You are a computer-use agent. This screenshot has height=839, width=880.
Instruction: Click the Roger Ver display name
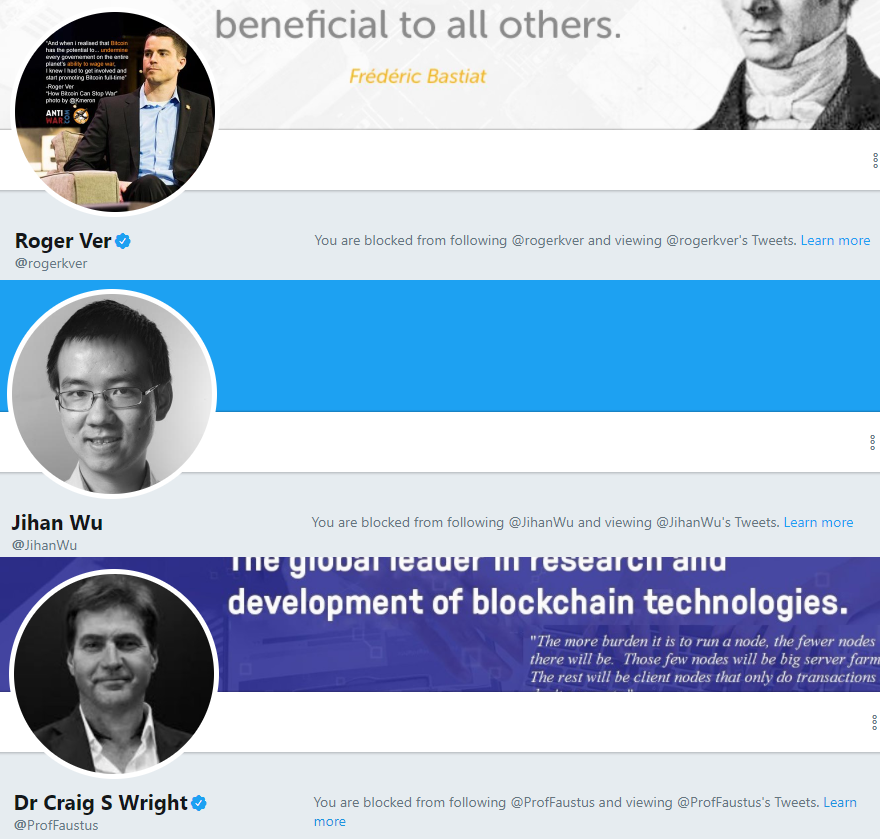point(63,241)
